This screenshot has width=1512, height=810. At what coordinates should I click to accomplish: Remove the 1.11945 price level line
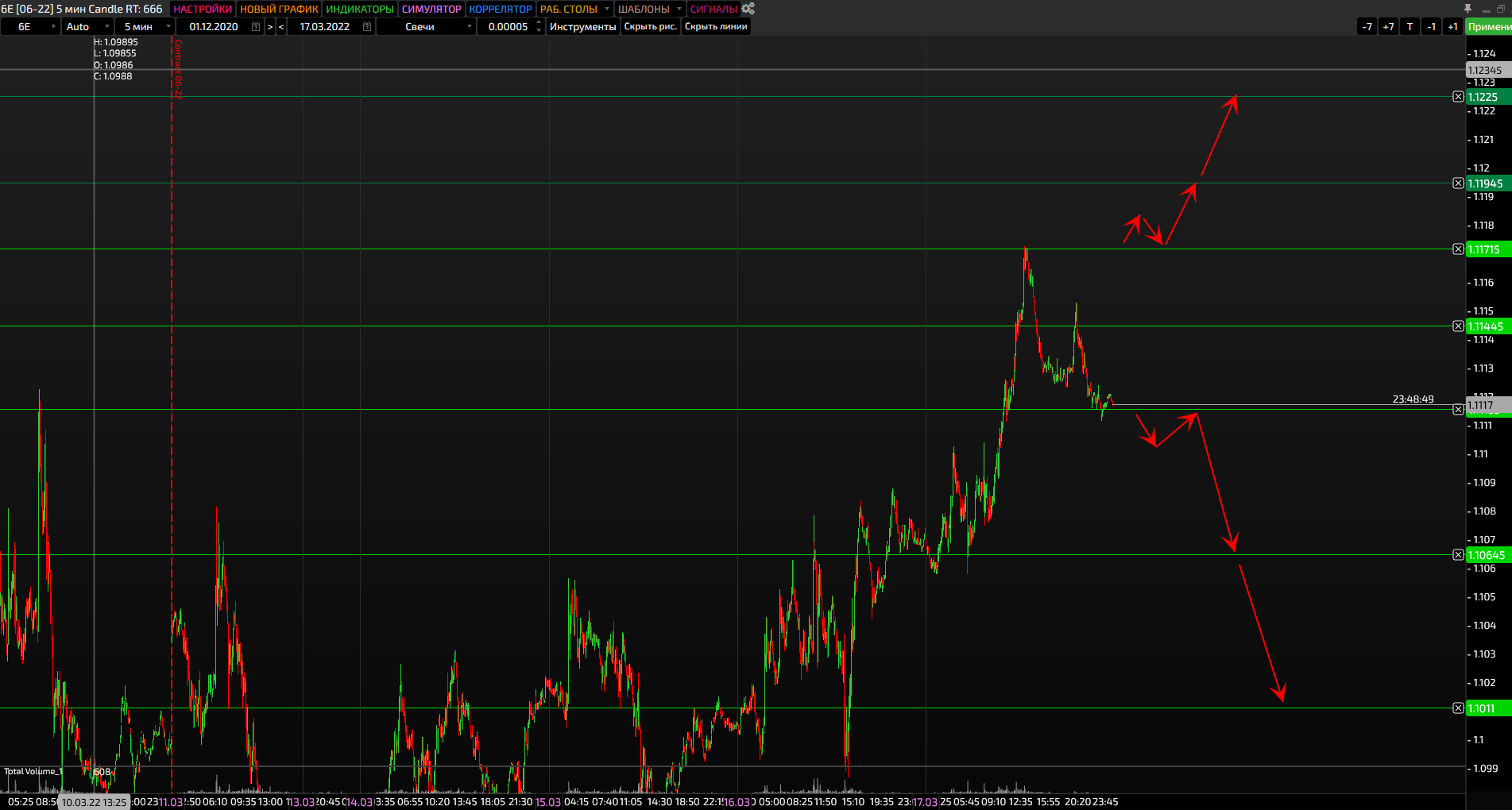click(1458, 183)
